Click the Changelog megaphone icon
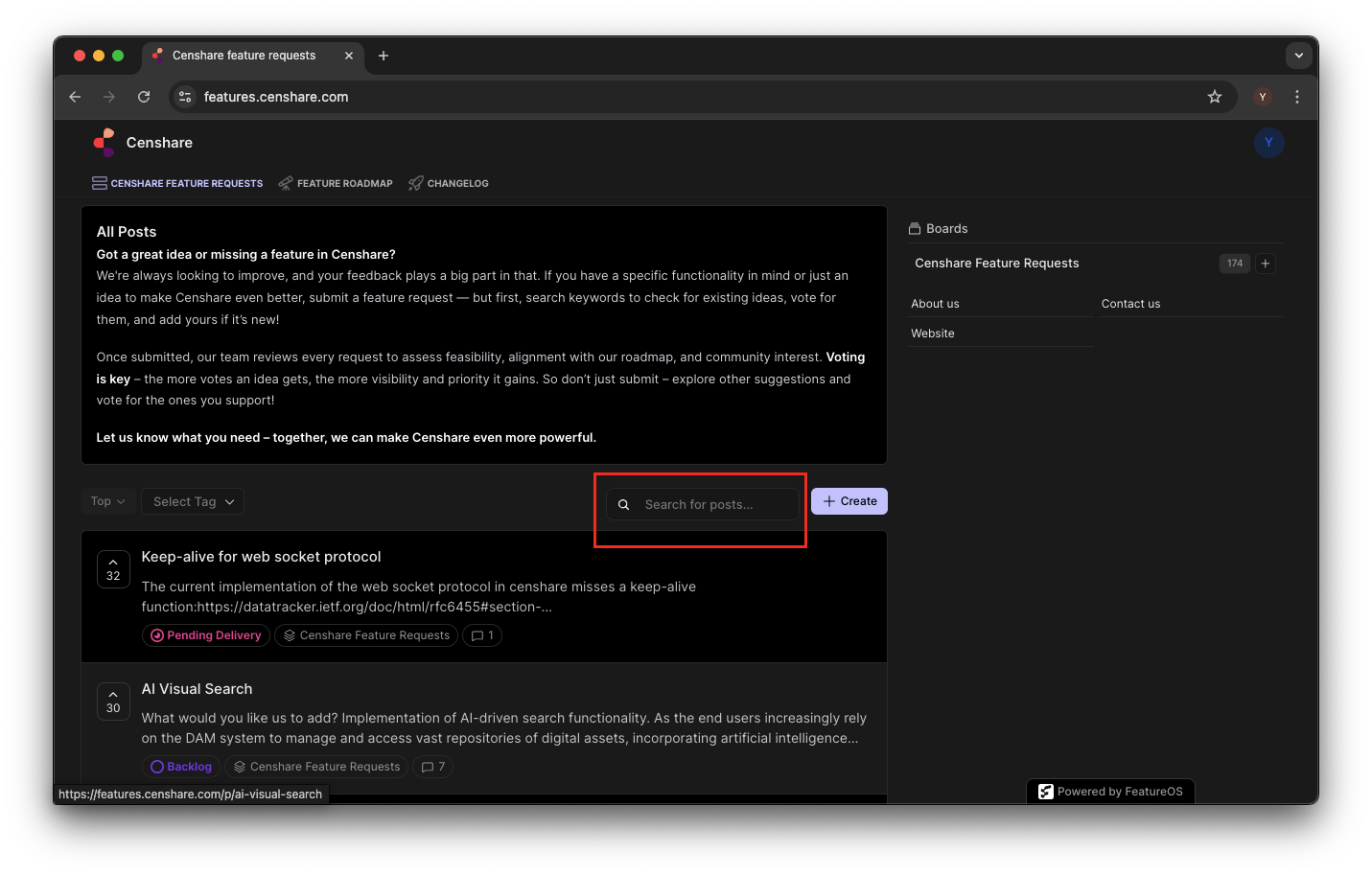1372x875 pixels. 416,182
